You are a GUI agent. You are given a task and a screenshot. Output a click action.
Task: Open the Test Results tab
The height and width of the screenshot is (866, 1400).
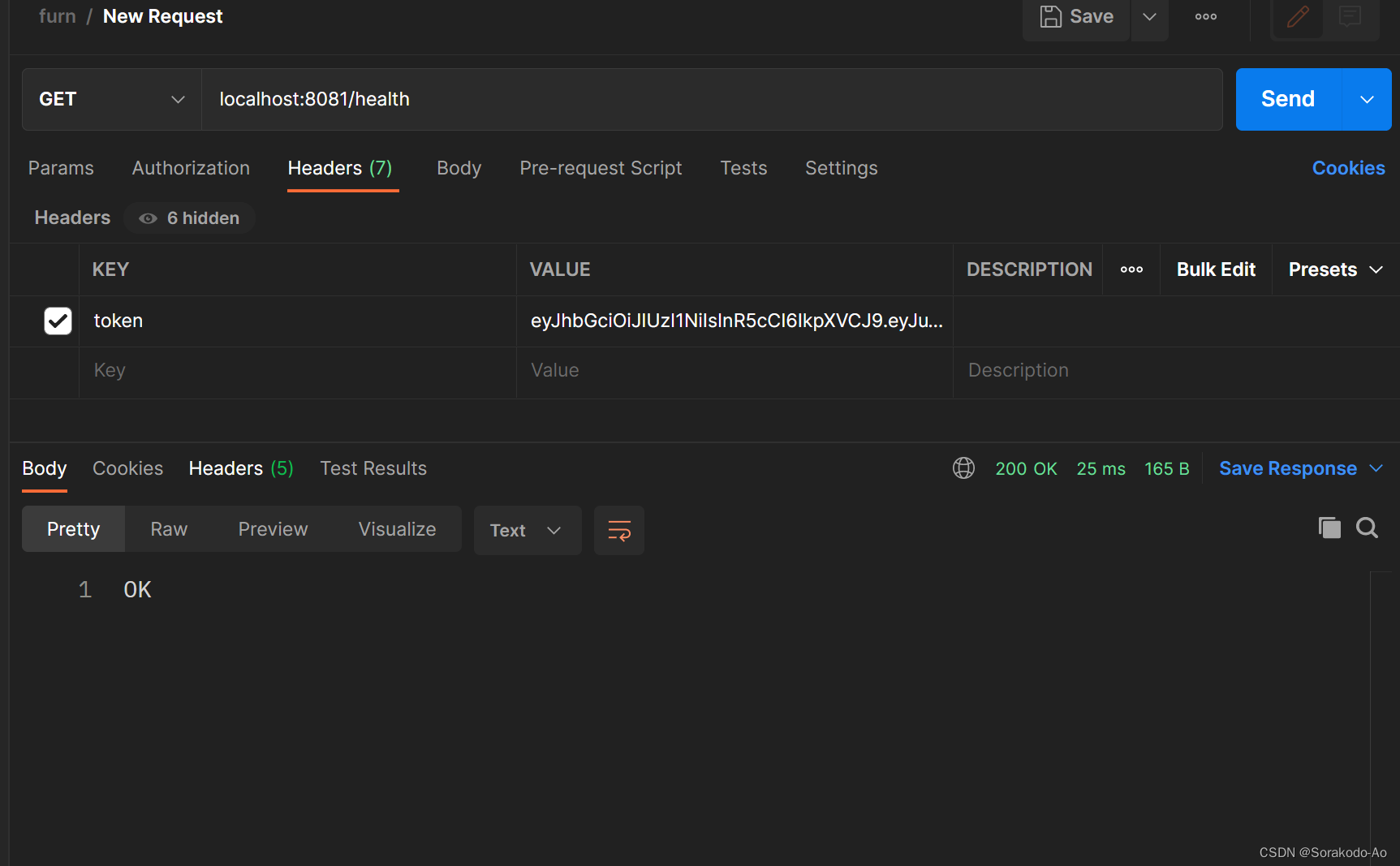coord(373,468)
